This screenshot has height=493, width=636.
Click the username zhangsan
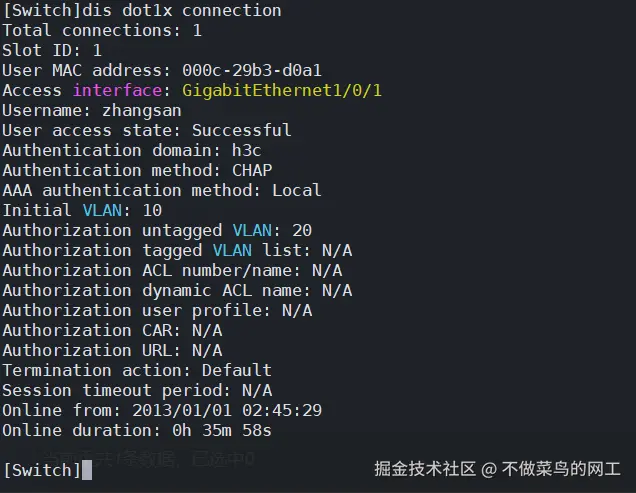point(142,110)
